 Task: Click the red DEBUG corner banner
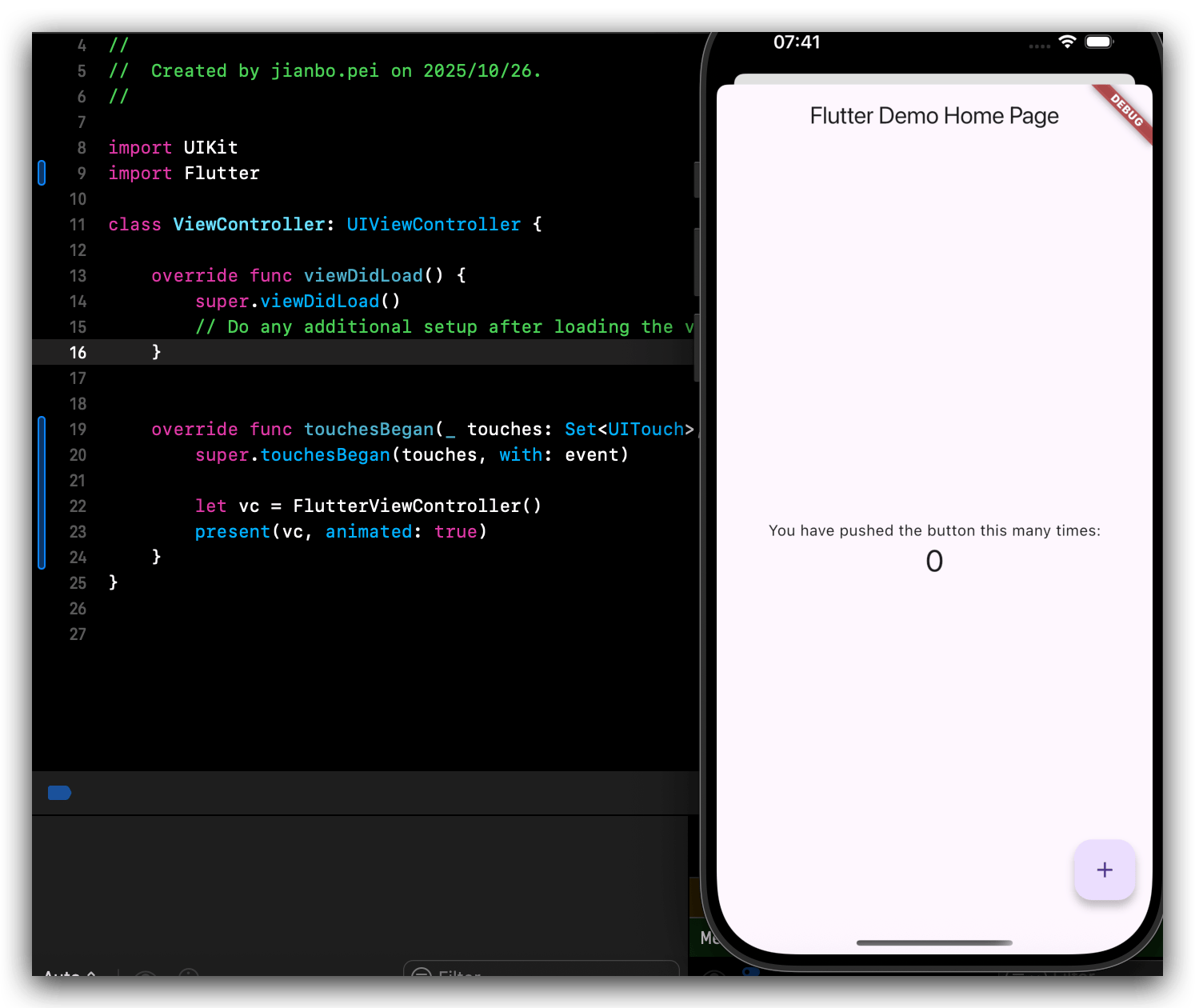[1128, 111]
